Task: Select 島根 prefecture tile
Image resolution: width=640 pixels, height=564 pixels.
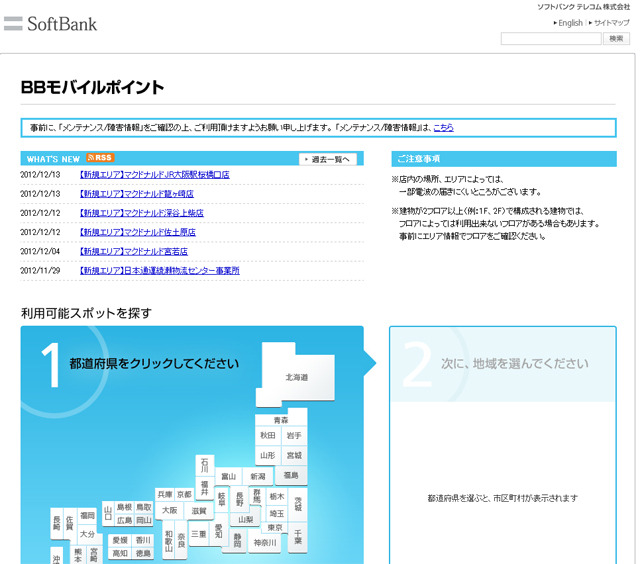Action: (124, 507)
